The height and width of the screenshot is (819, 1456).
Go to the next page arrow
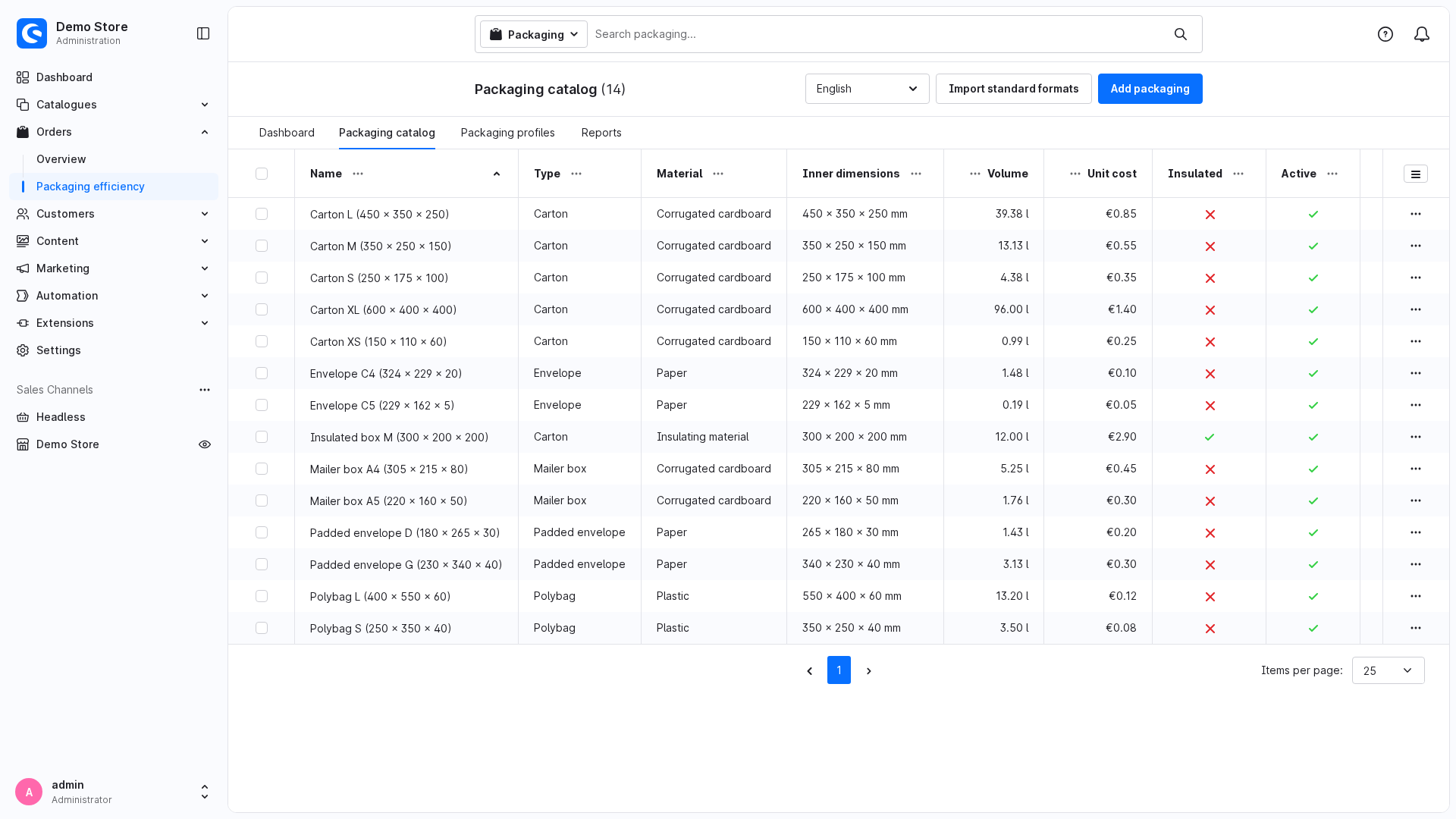[869, 671]
